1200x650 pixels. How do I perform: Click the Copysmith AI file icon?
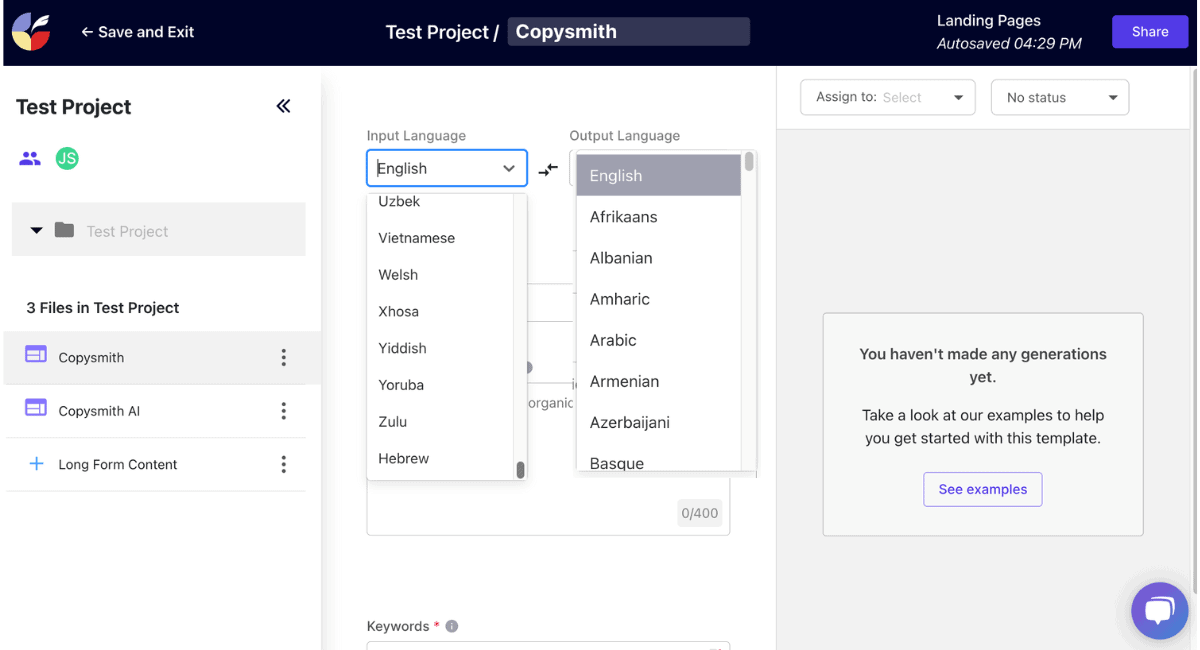pyautogui.click(x=36, y=408)
